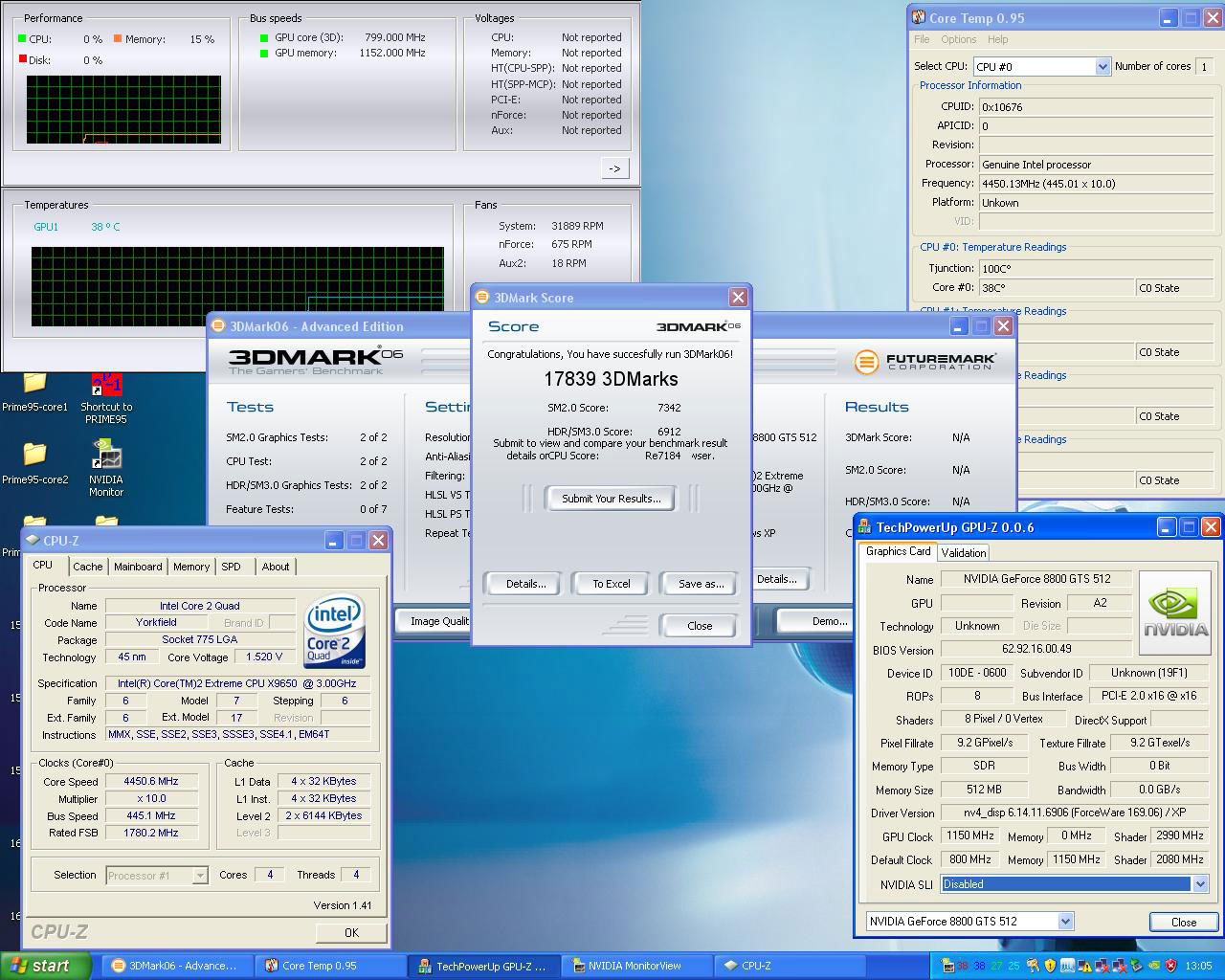Click the Submit Your Results button

coord(611,499)
